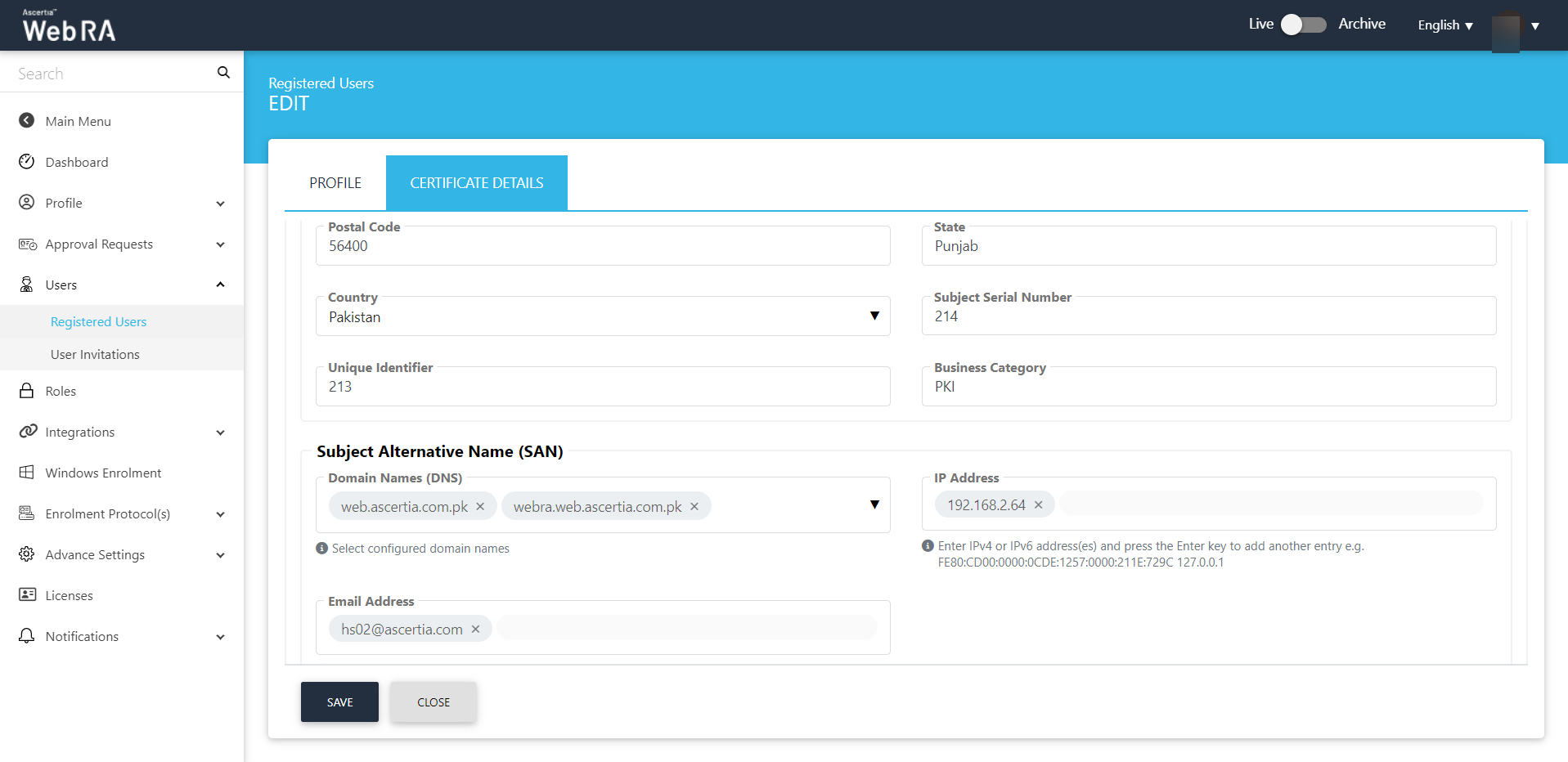Click the Windows Enrolment icon
The height and width of the screenshot is (762, 1568).
(x=27, y=473)
